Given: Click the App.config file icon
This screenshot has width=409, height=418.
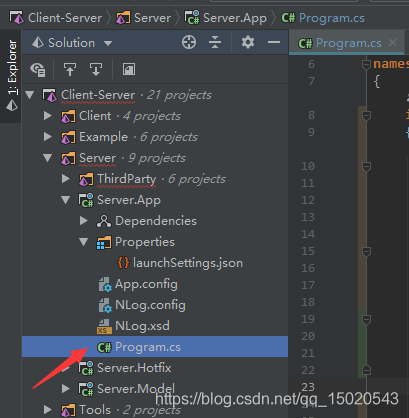Looking at the screenshot, I should (105, 284).
